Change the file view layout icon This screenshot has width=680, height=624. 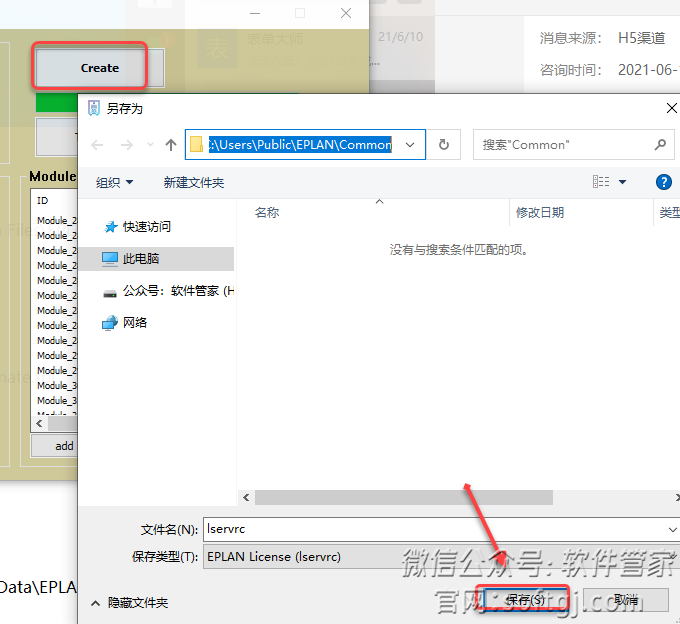[601, 182]
